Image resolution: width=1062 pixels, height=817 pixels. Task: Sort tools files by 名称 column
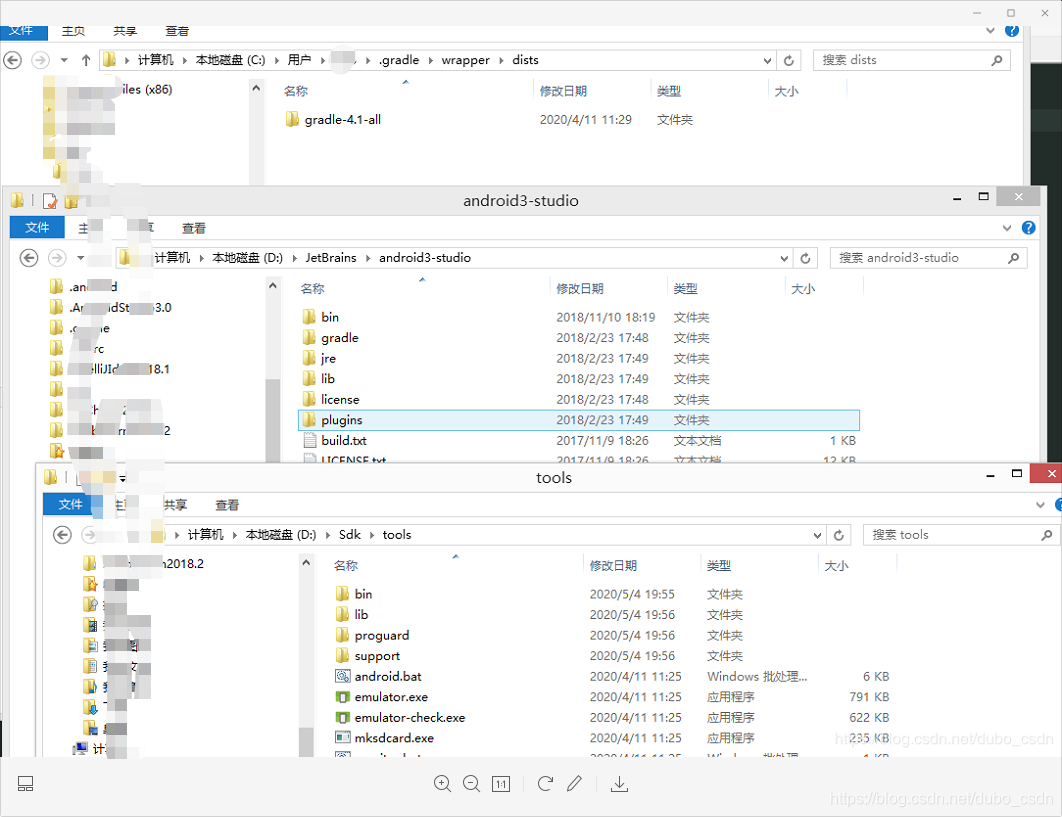point(346,566)
